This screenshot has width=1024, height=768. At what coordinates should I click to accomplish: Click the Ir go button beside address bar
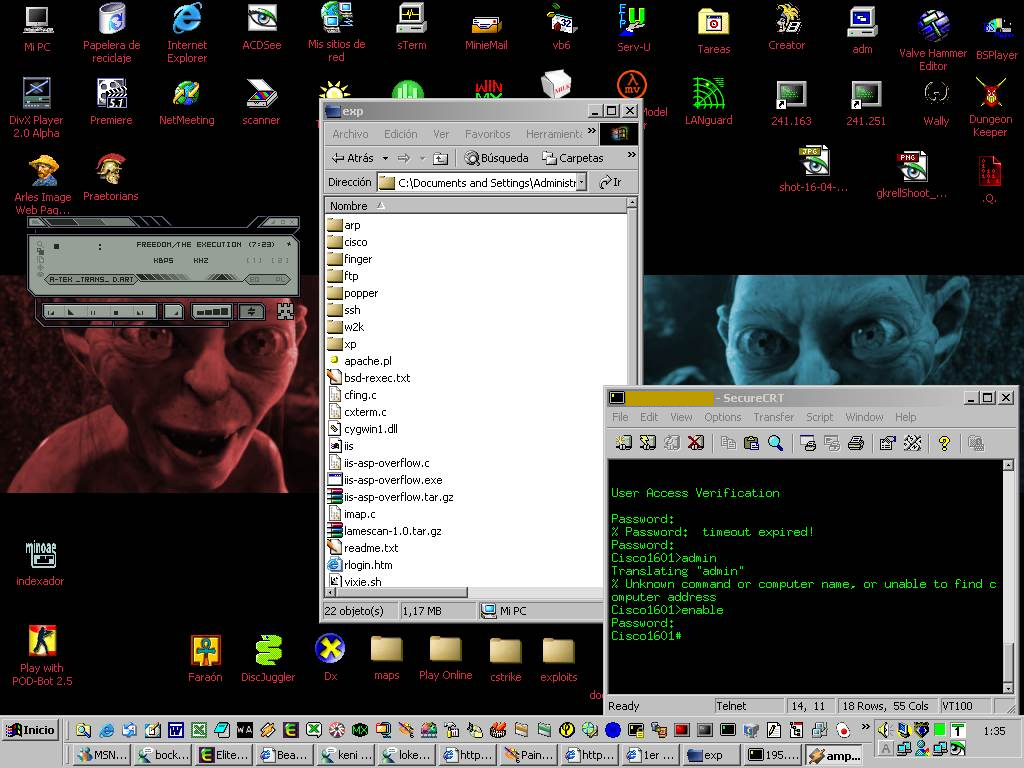(x=610, y=182)
